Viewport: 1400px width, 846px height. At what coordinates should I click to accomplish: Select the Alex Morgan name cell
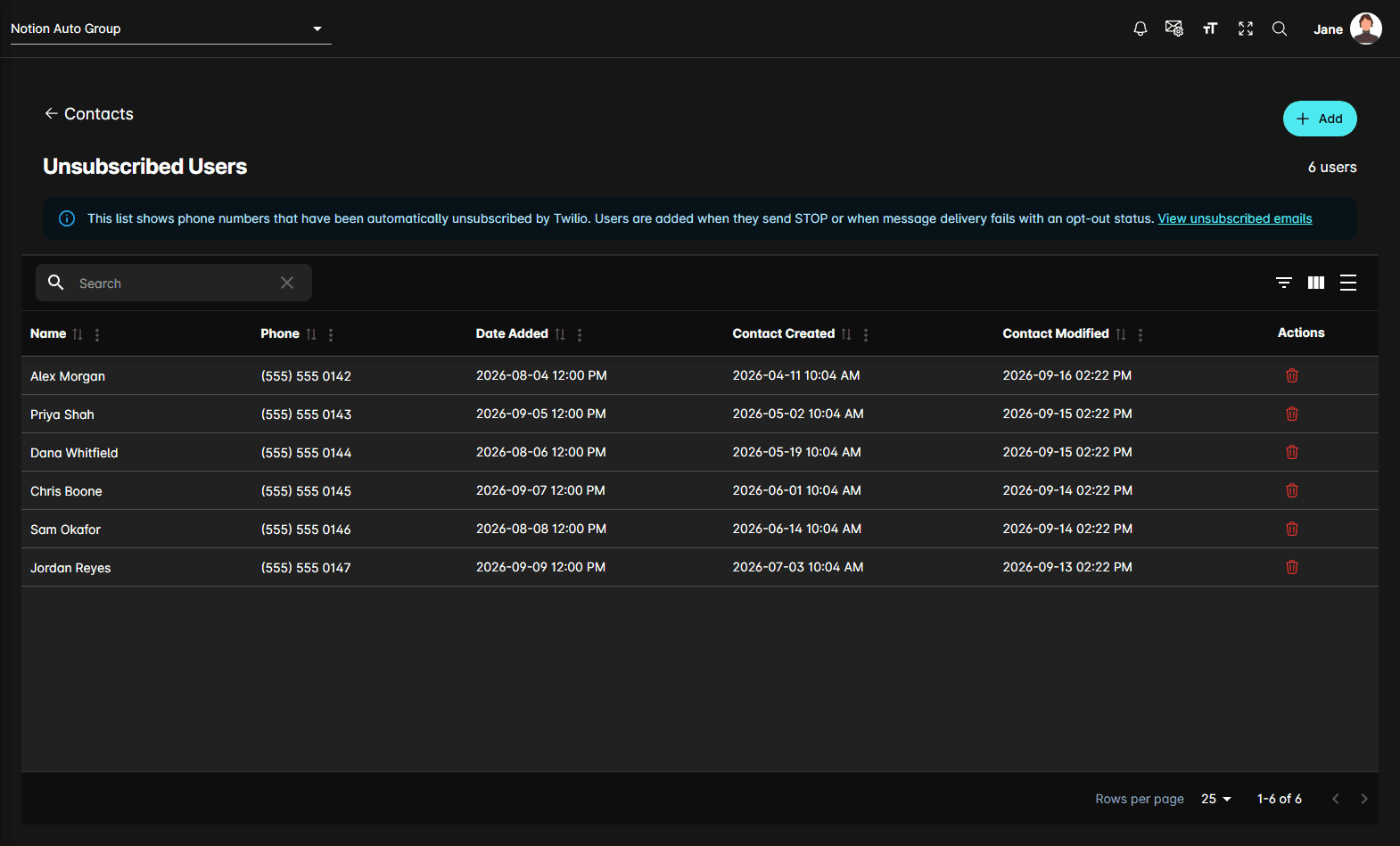(x=68, y=376)
